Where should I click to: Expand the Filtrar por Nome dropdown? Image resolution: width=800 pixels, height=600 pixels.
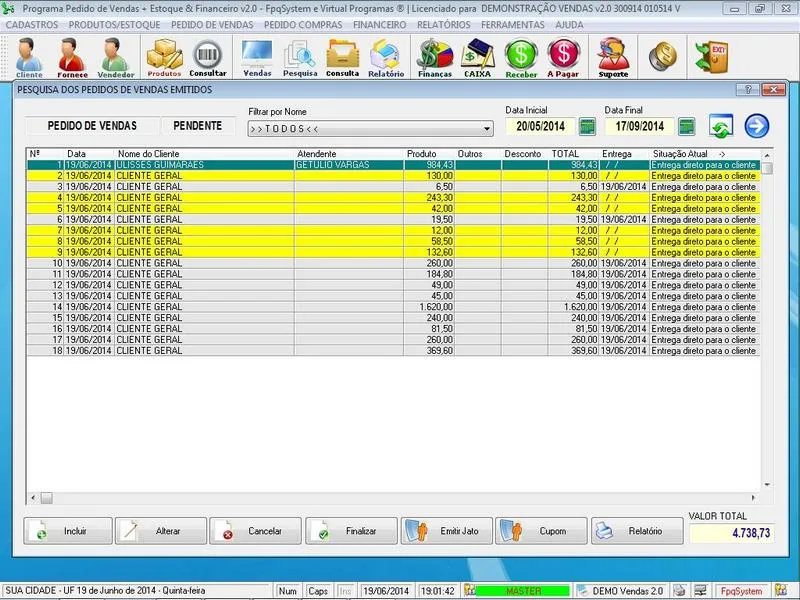[487, 129]
